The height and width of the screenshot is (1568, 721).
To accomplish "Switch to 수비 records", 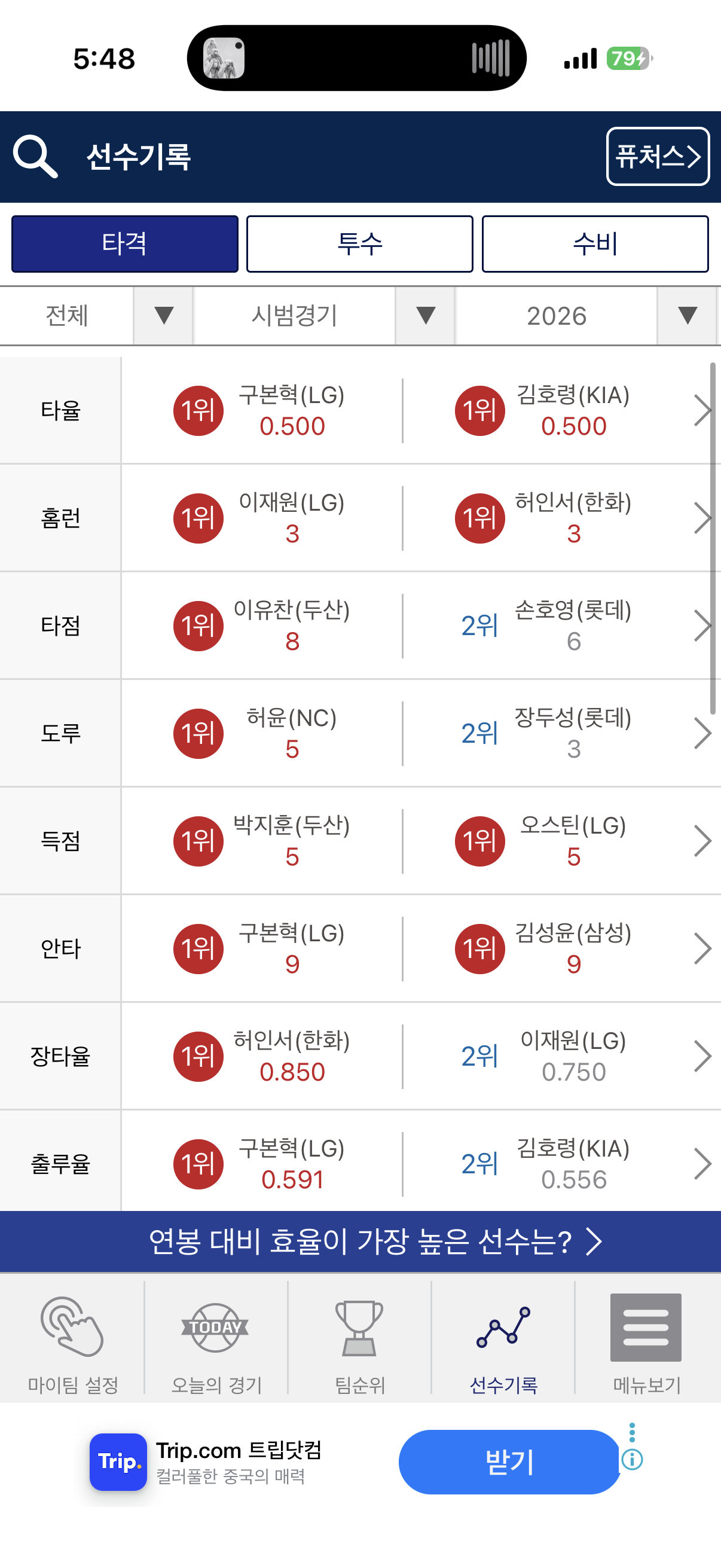I will (595, 243).
